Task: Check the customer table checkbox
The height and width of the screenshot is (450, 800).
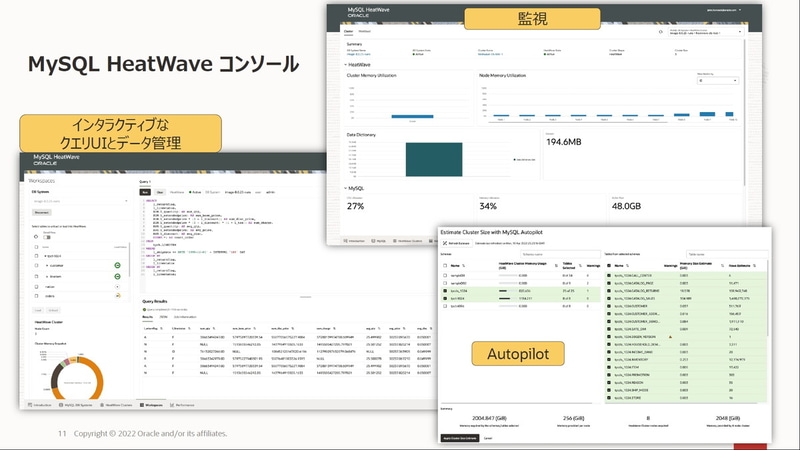Action: tap(36, 265)
